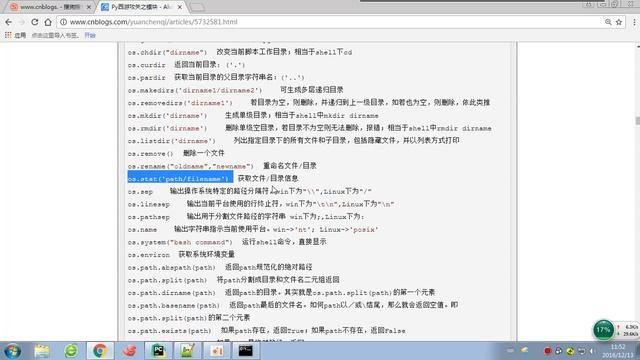The width and height of the screenshot is (640, 360).
Task: Open File Explorer from the taskbar
Action: coord(42,351)
